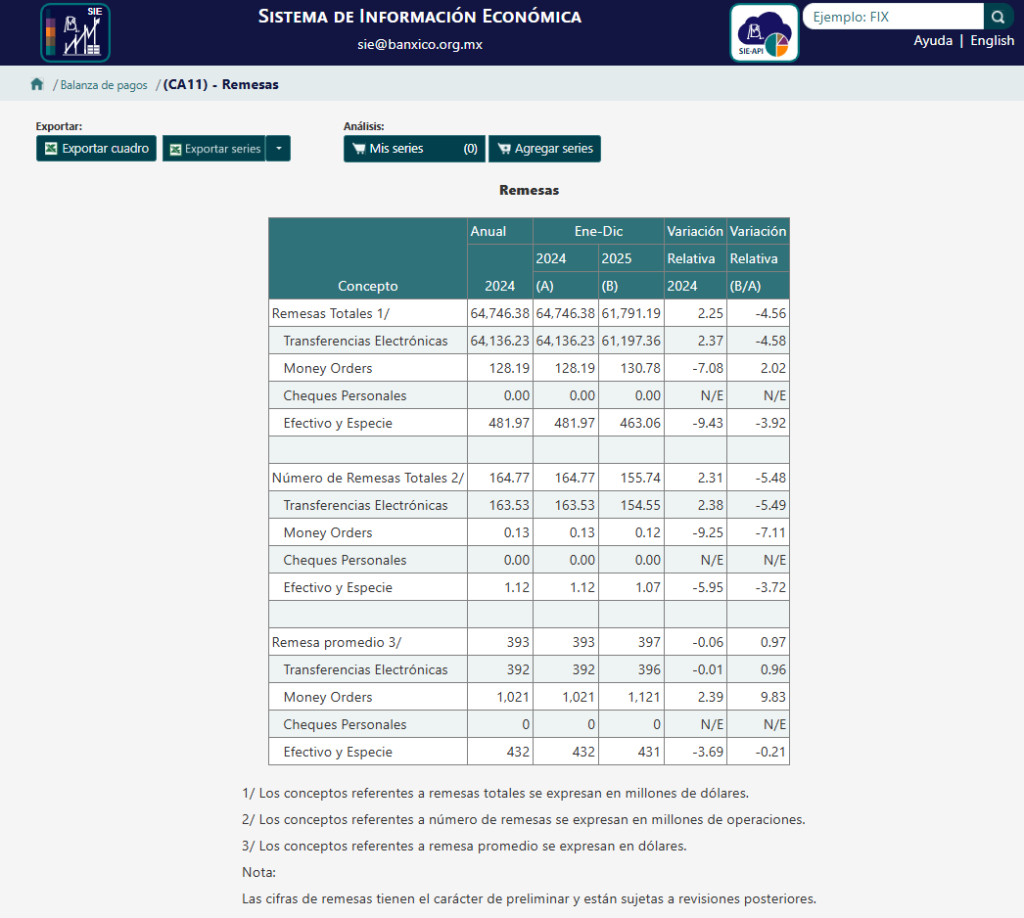Select the Número de Remesas Totales 2/ row

coord(367,478)
